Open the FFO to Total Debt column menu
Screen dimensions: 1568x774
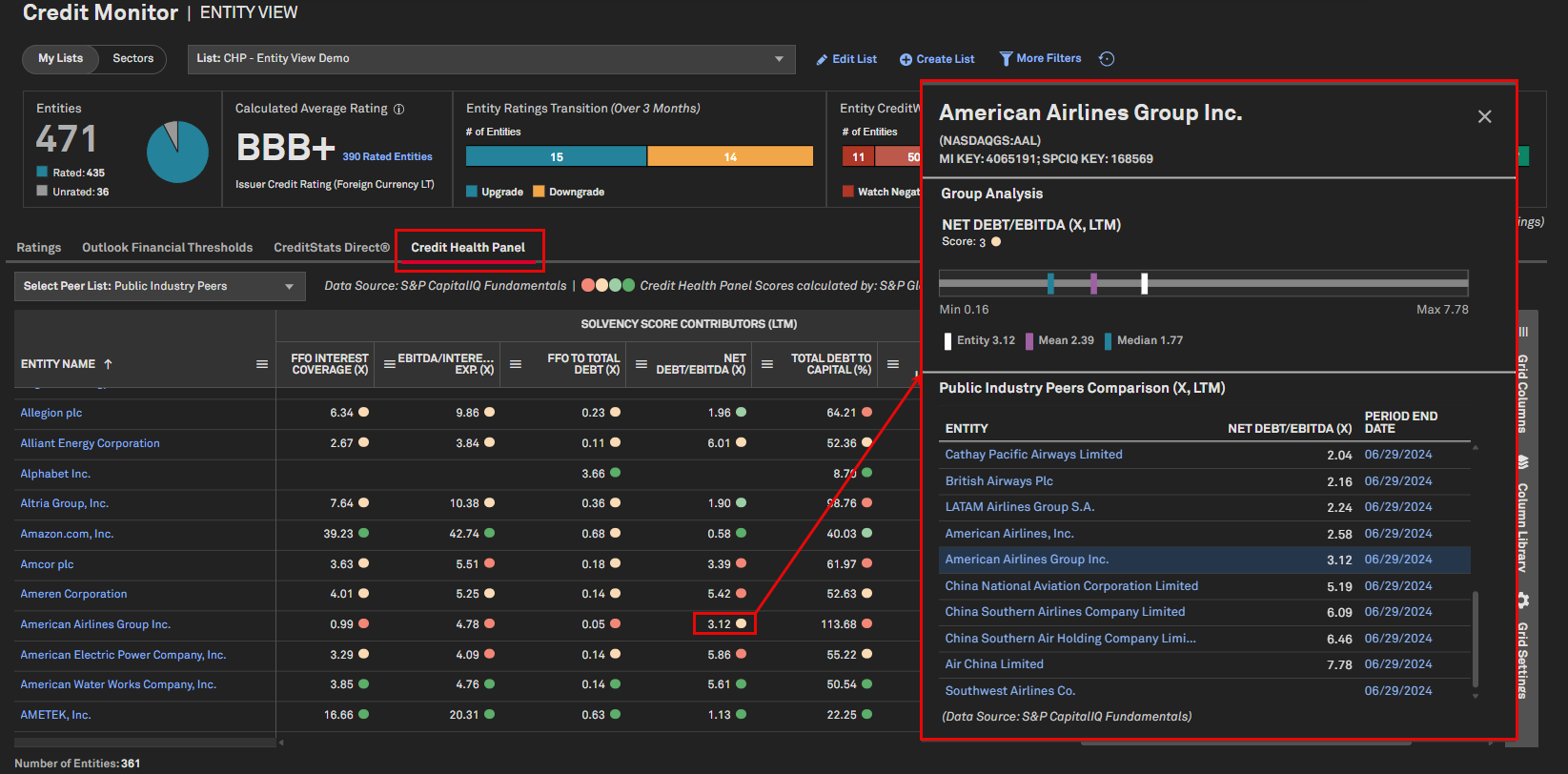click(516, 364)
